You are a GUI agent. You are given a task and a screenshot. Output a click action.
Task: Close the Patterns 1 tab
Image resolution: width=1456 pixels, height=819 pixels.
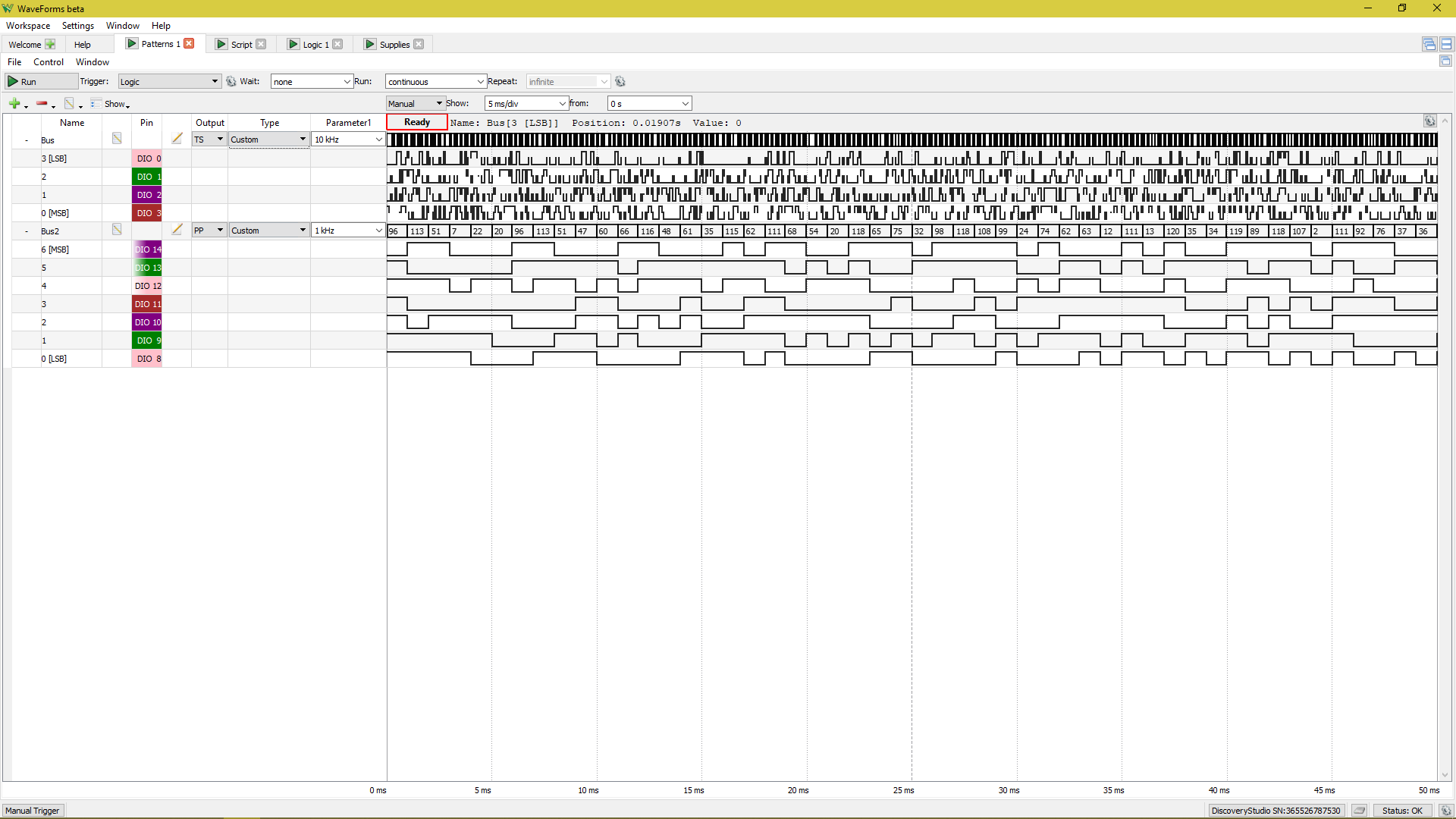click(x=190, y=44)
